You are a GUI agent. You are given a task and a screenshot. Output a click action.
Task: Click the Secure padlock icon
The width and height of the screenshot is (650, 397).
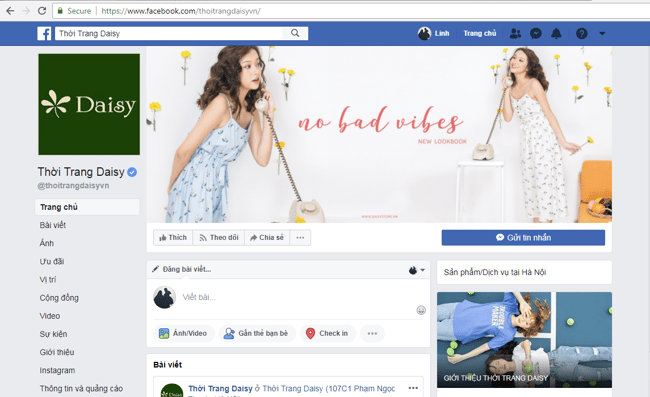60,11
